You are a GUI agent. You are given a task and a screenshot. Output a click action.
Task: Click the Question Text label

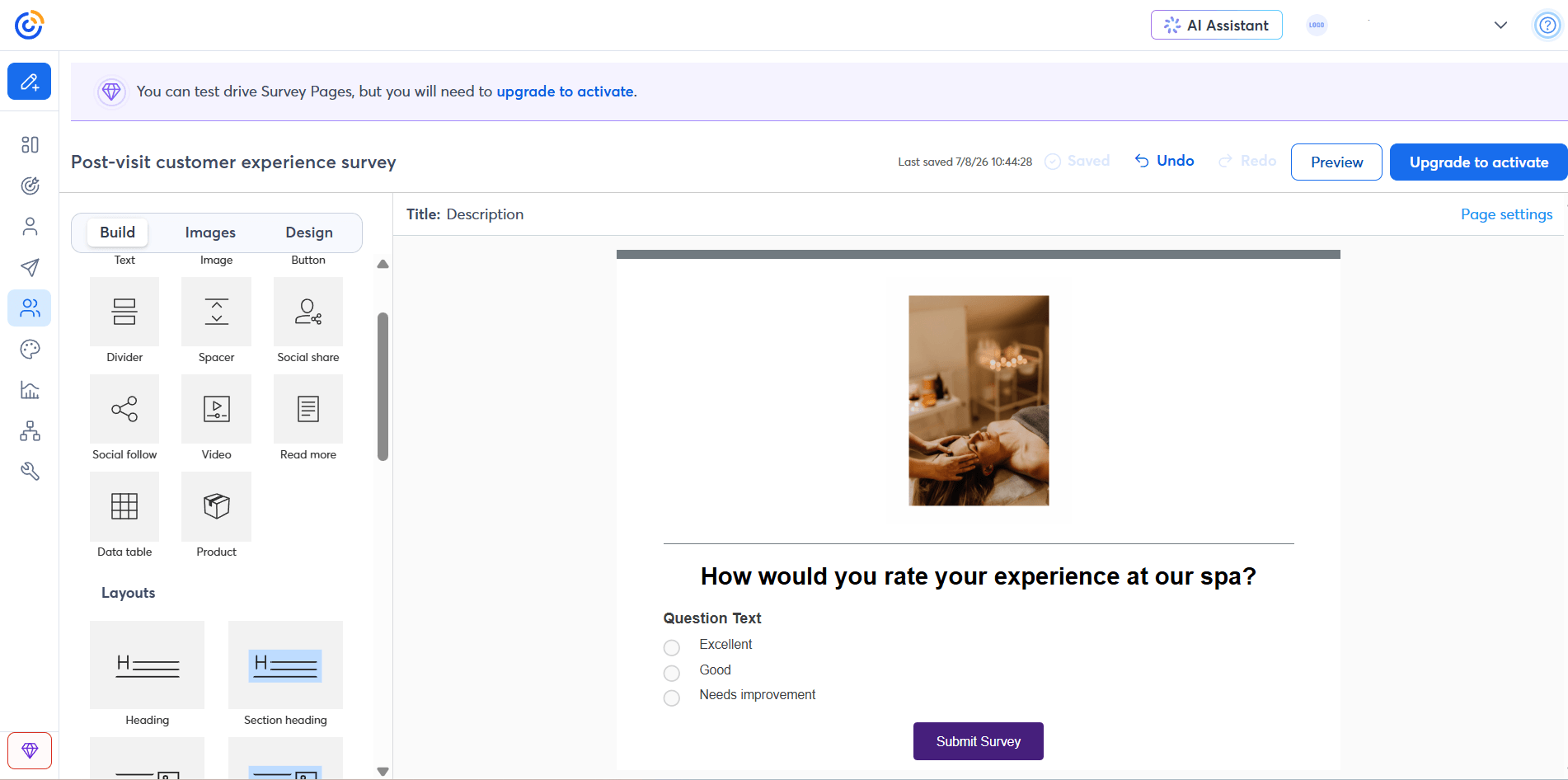[x=712, y=618]
